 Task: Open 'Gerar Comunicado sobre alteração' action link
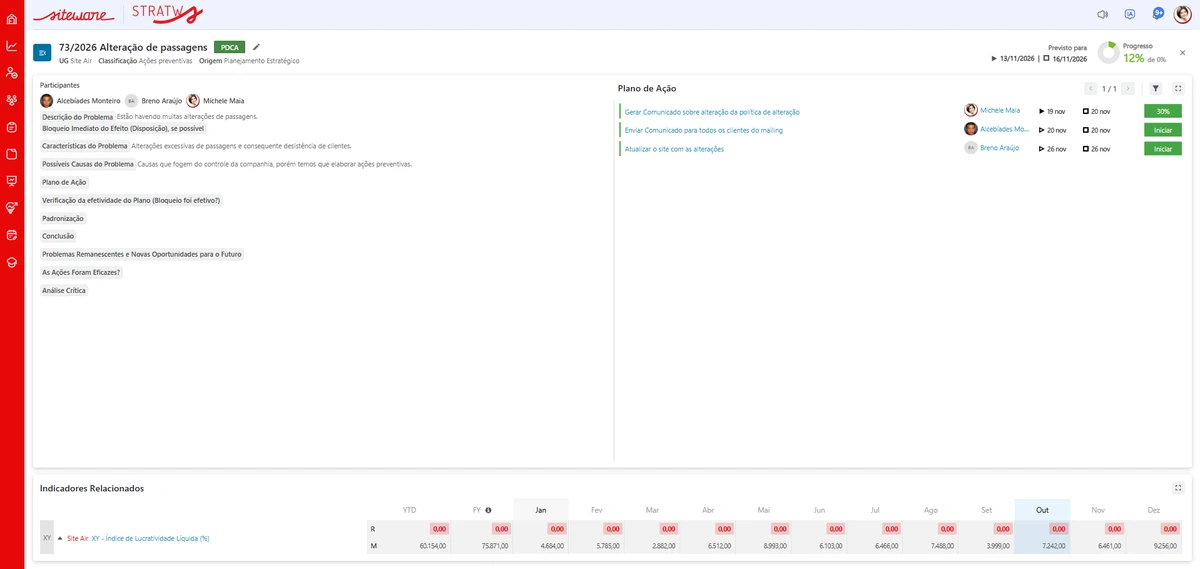[x=712, y=112]
